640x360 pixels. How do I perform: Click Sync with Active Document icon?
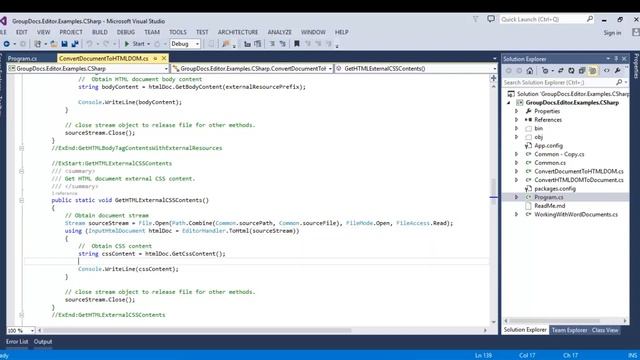click(x=560, y=71)
